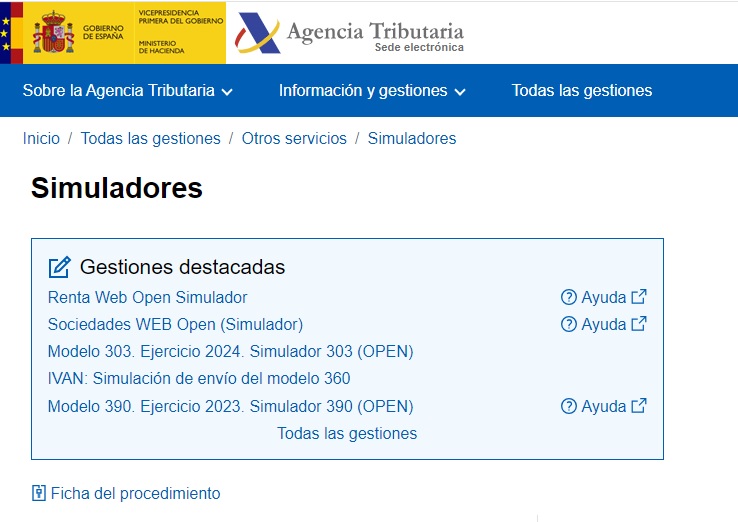Open Ficha del procedimiento link

pyautogui.click(x=136, y=493)
